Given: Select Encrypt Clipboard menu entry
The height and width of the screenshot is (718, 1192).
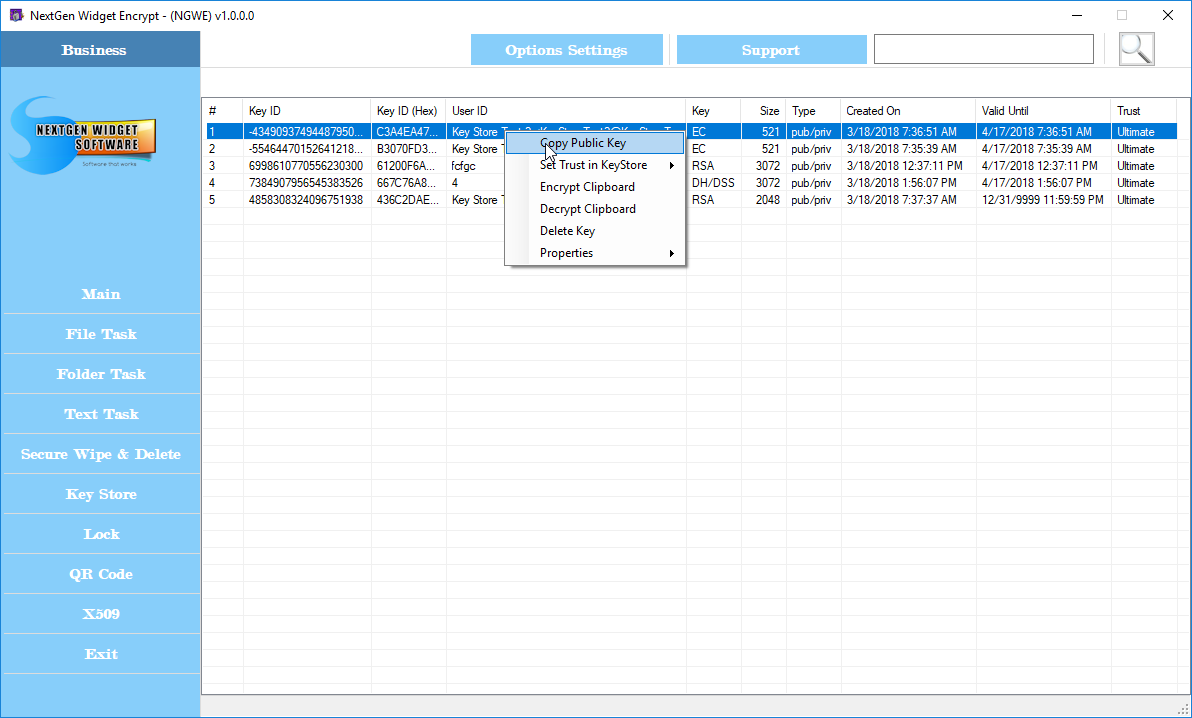Looking at the screenshot, I should [x=595, y=187].
